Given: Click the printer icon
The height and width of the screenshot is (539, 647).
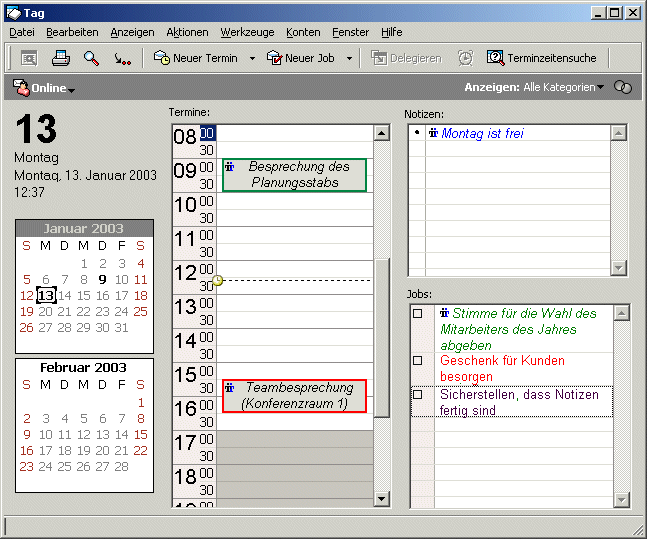Looking at the screenshot, I should pyautogui.click(x=61, y=58).
